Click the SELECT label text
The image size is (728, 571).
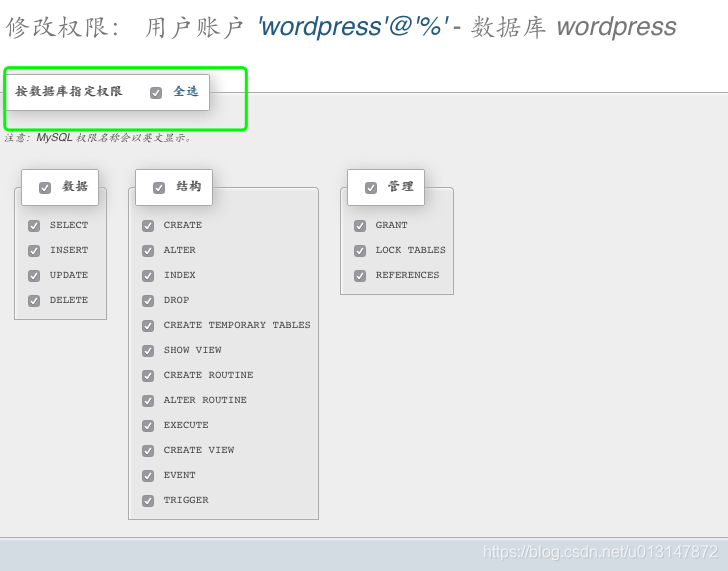click(x=69, y=225)
